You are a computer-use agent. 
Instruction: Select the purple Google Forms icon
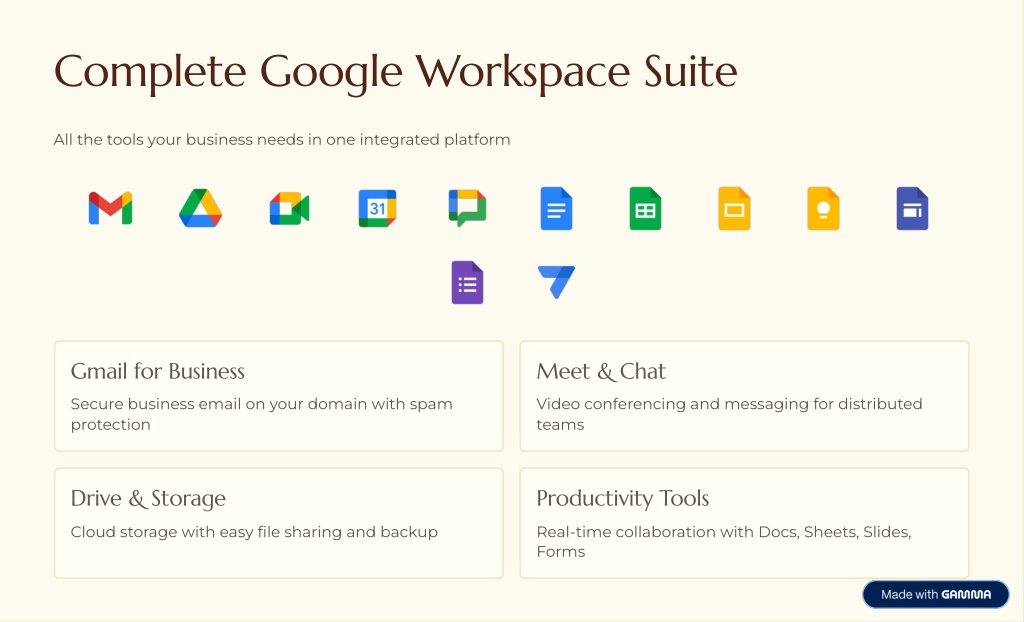coord(467,282)
